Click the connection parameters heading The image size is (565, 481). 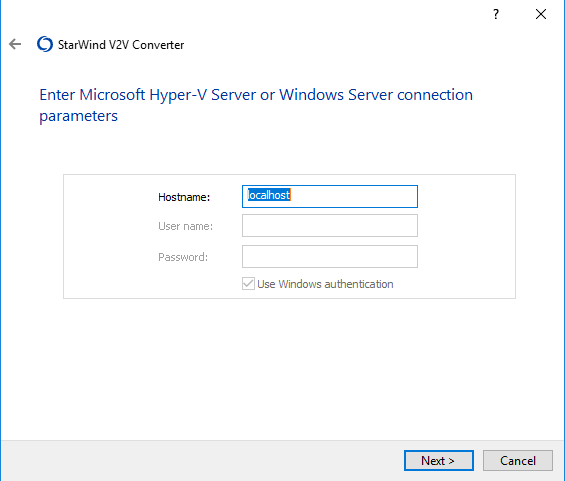coord(256,105)
